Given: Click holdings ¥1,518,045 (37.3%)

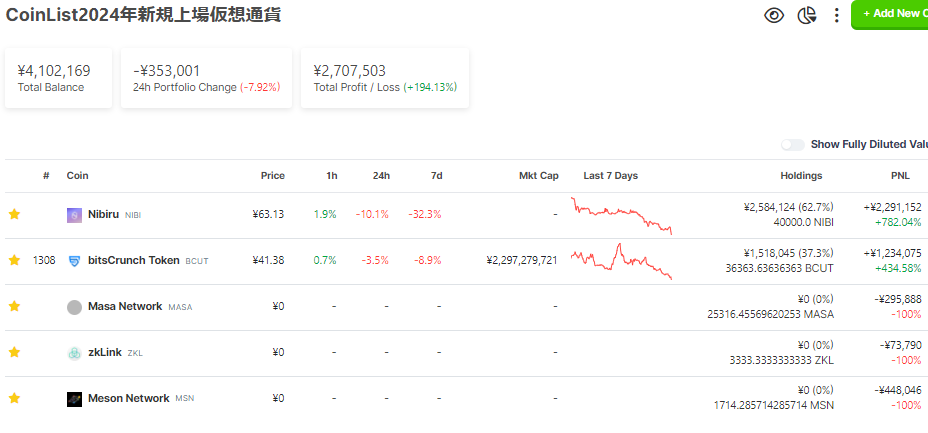Looking at the screenshot, I should pyautogui.click(x=788, y=253).
